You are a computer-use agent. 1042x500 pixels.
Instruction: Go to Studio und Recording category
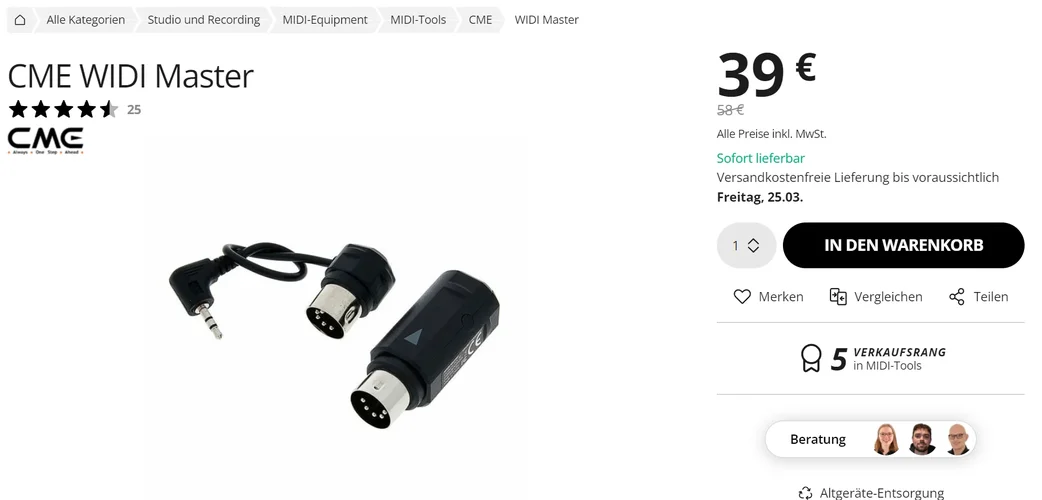click(203, 20)
